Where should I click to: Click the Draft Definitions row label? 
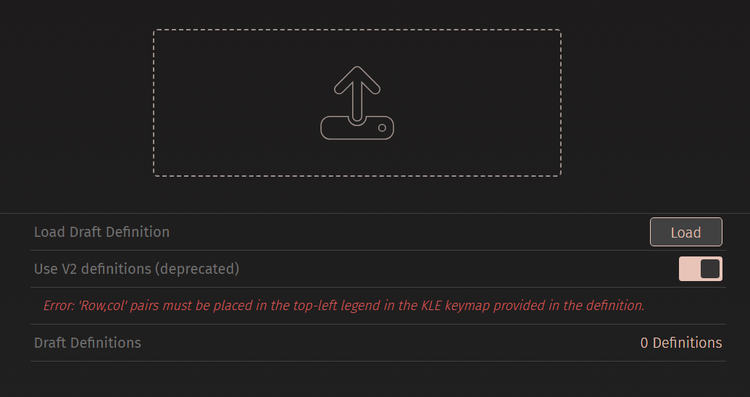[x=88, y=343]
